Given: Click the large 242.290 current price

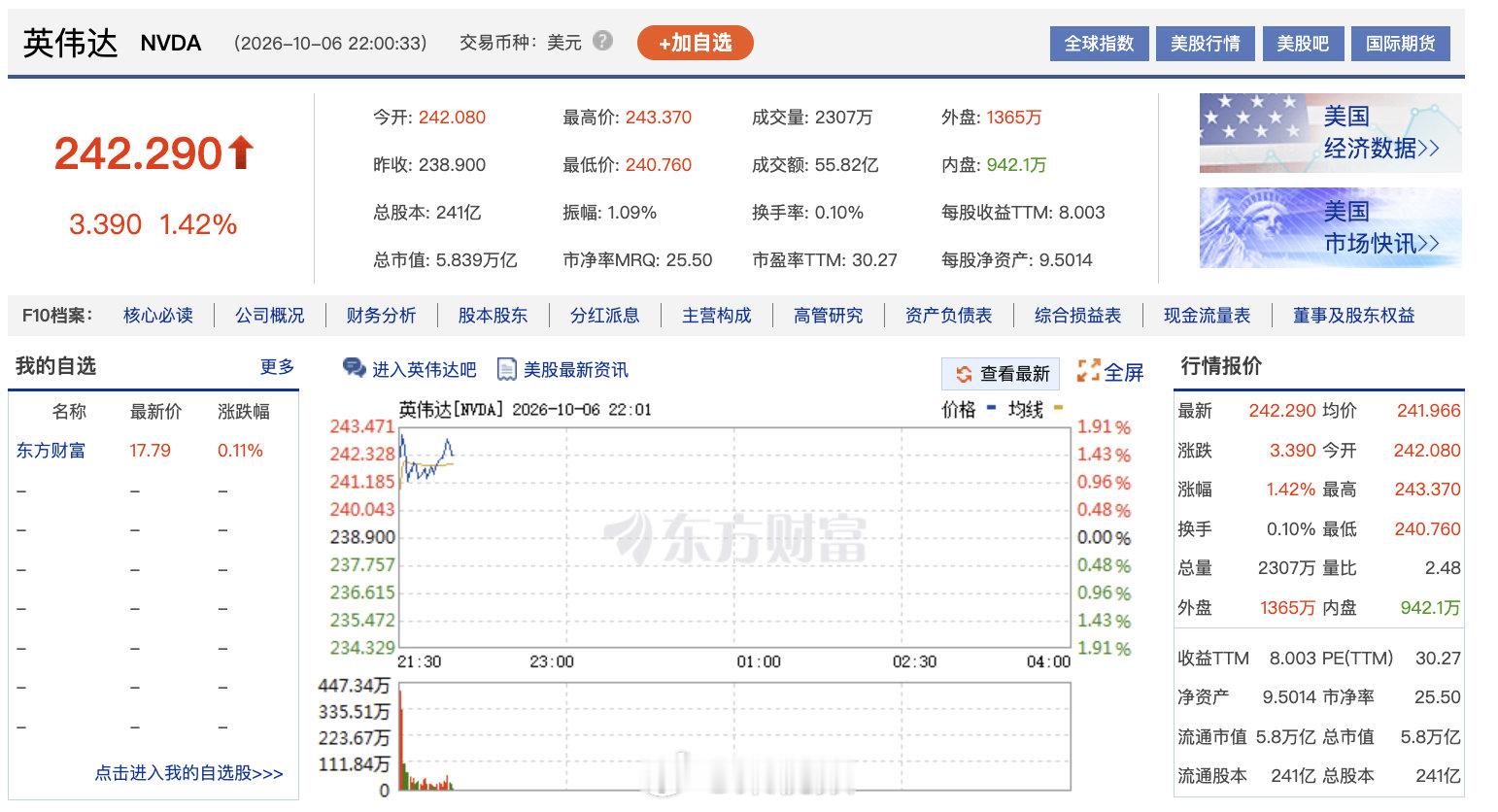Looking at the screenshot, I should pos(138,153).
